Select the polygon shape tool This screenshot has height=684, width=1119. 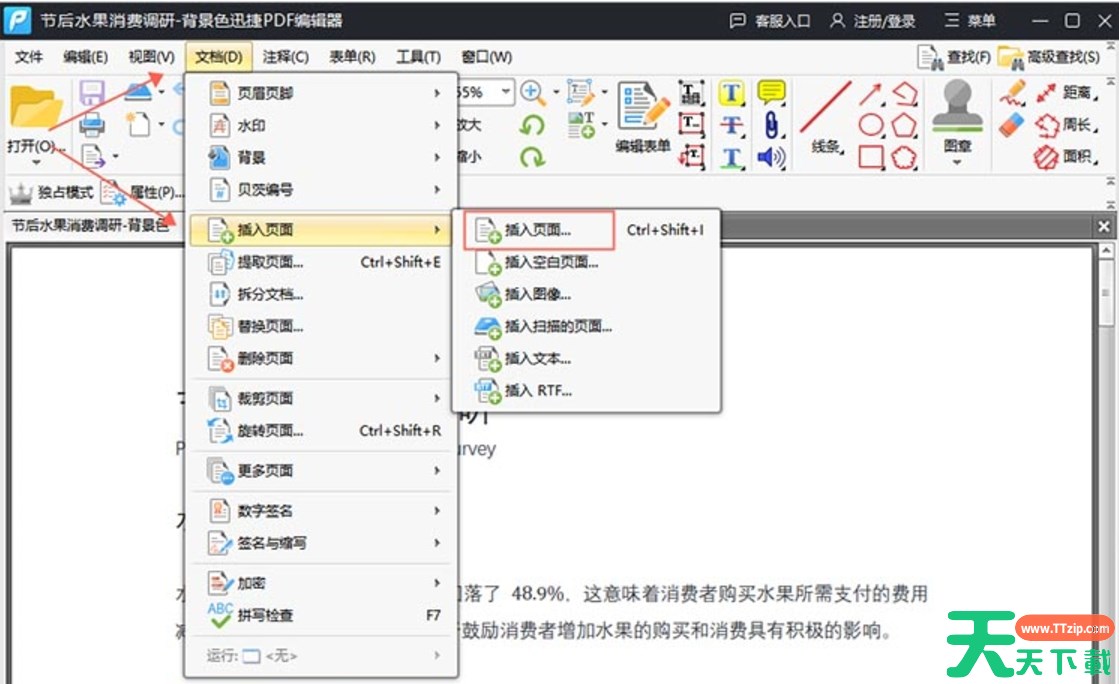click(904, 125)
